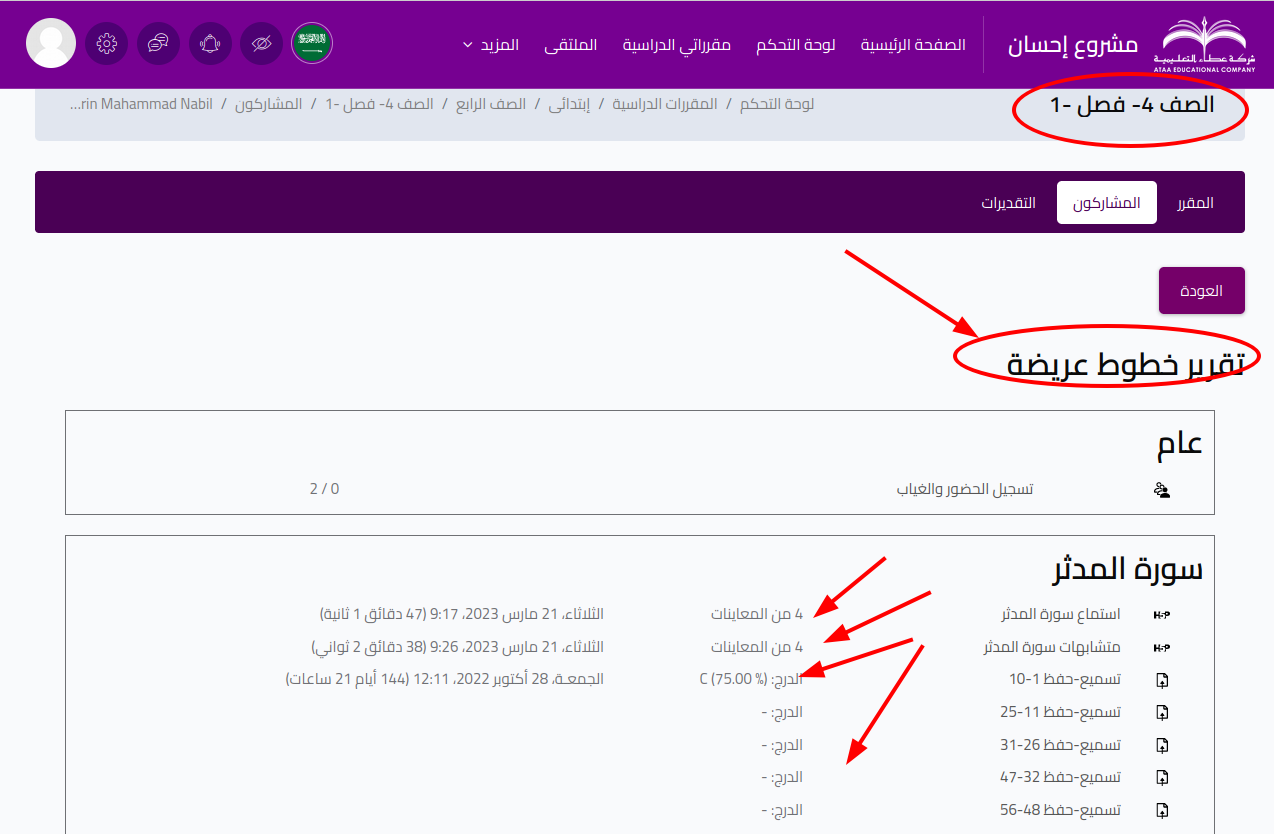
Task: Select the المشاركون tab
Action: tap(1106, 203)
